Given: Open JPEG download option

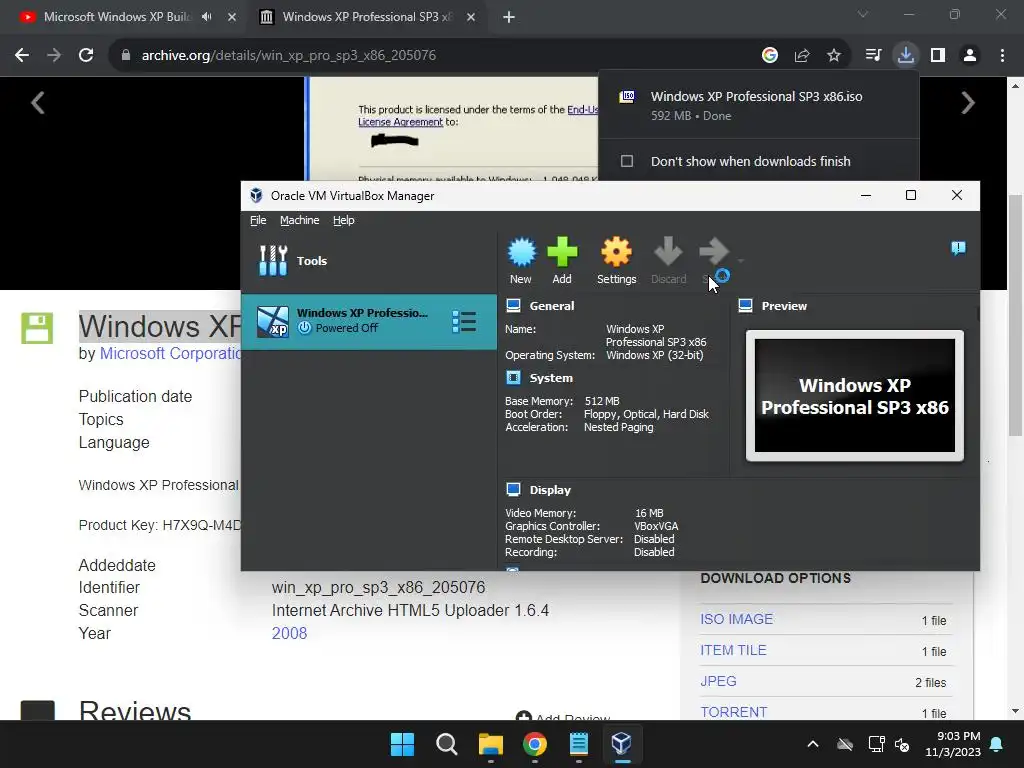Looking at the screenshot, I should tap(718, 681).
